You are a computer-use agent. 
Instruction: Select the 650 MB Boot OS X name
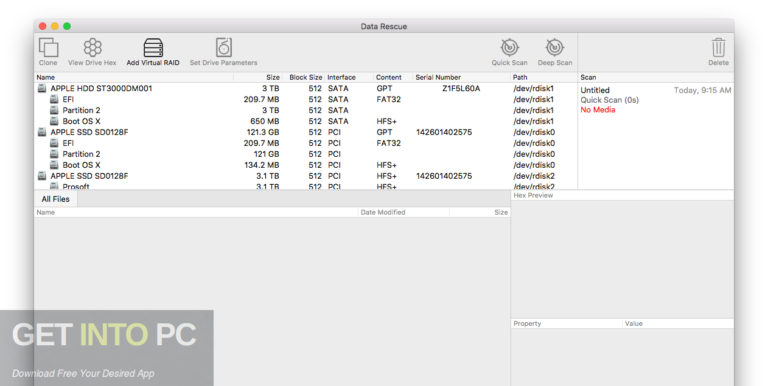point(81,121)
